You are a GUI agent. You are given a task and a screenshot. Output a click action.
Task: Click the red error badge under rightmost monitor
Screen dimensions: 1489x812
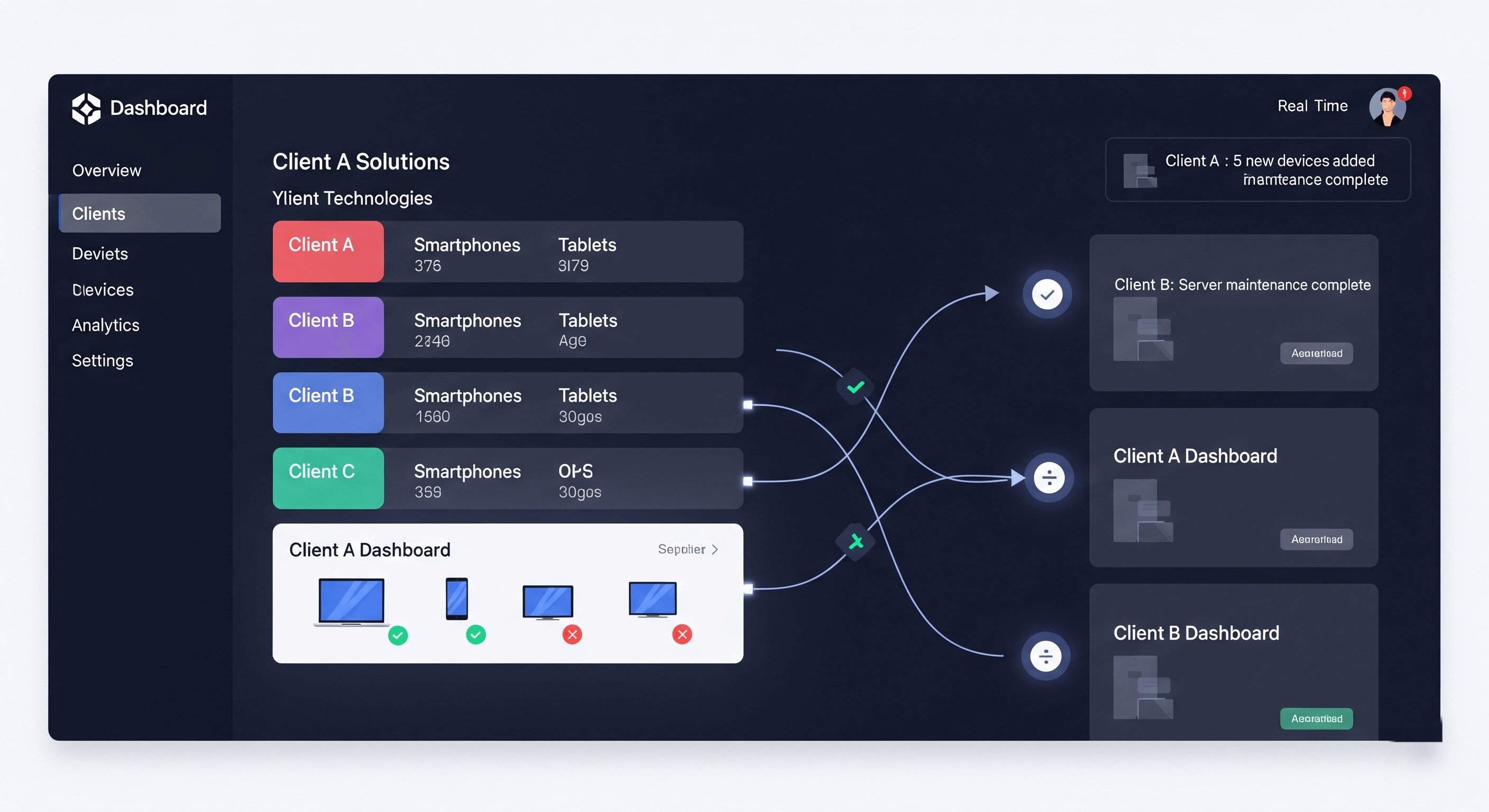(x=682, y=634)
